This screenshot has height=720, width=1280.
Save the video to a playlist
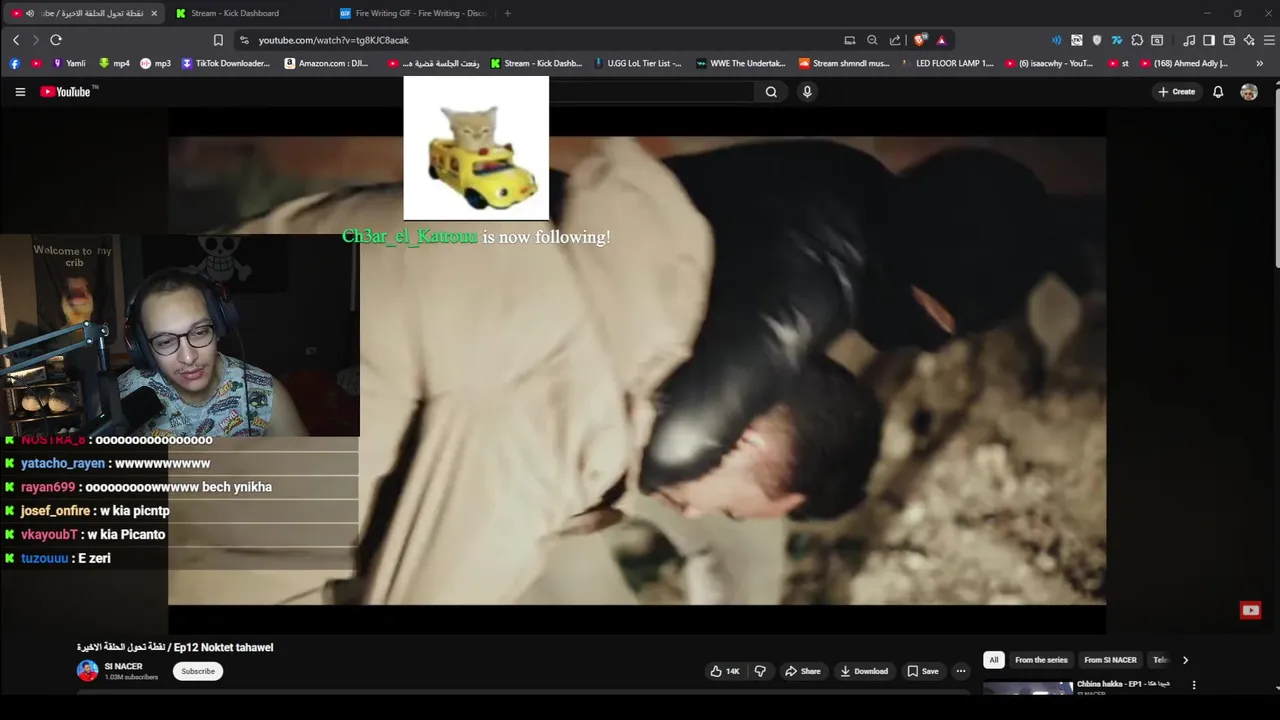(923, 671)
